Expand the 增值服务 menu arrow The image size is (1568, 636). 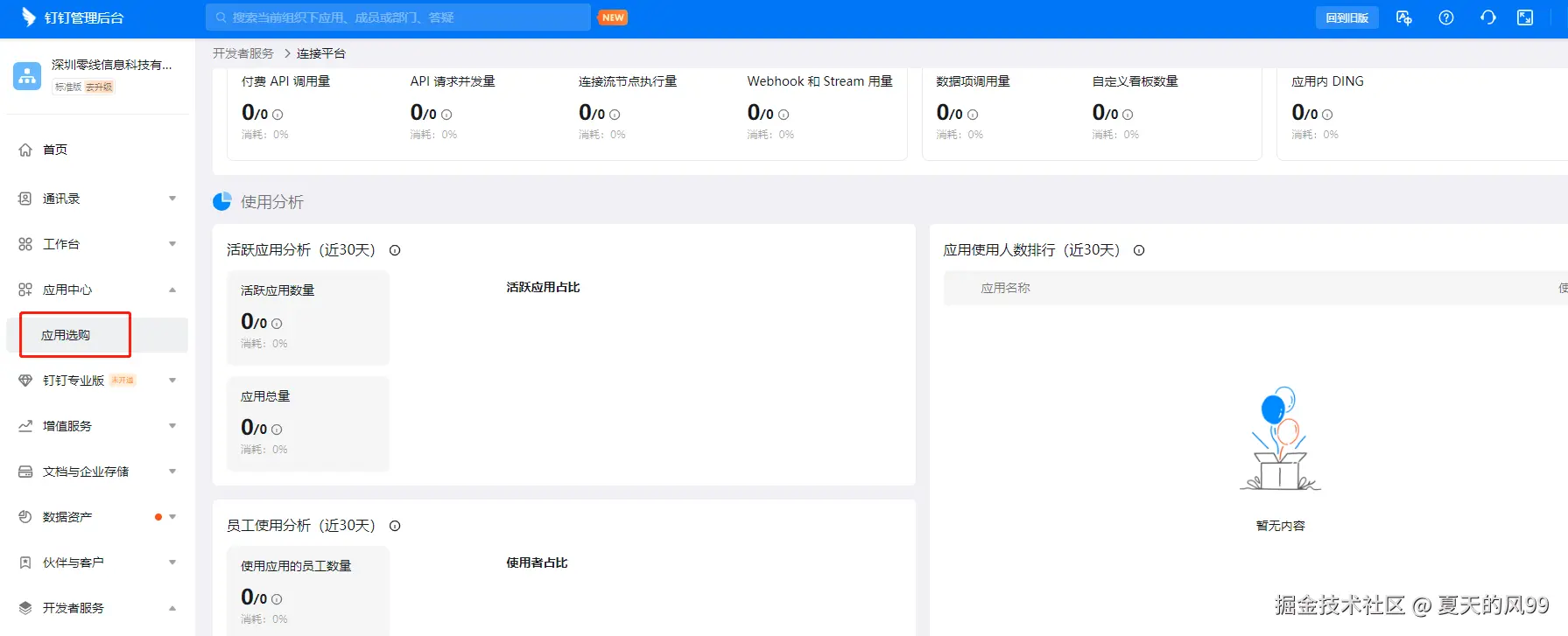(172, 426)
